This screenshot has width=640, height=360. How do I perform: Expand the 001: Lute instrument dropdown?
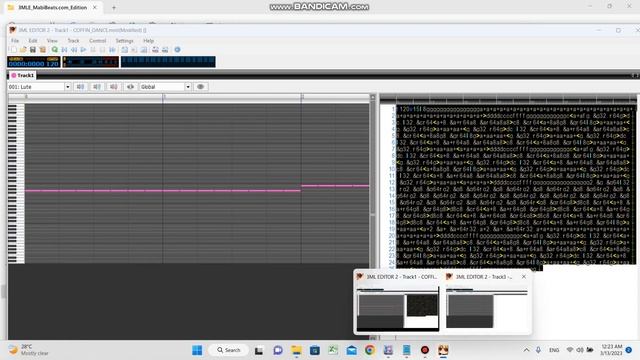pyautogui.click(x=67, y=87)
